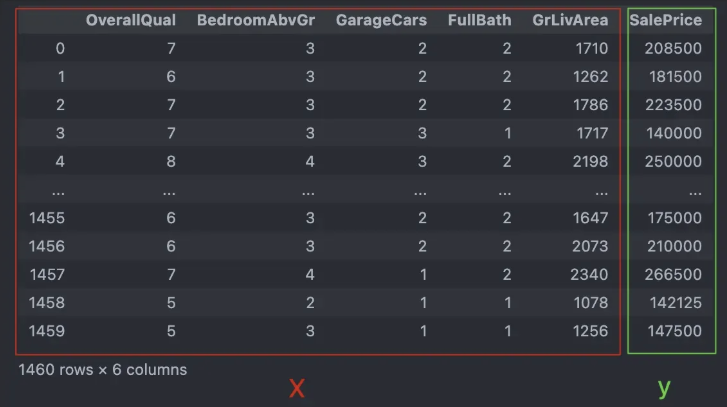This screenshot has height=407, width=727.
Task: Click the BedroomAbvGr column header
Action: (x=256, y=20)
